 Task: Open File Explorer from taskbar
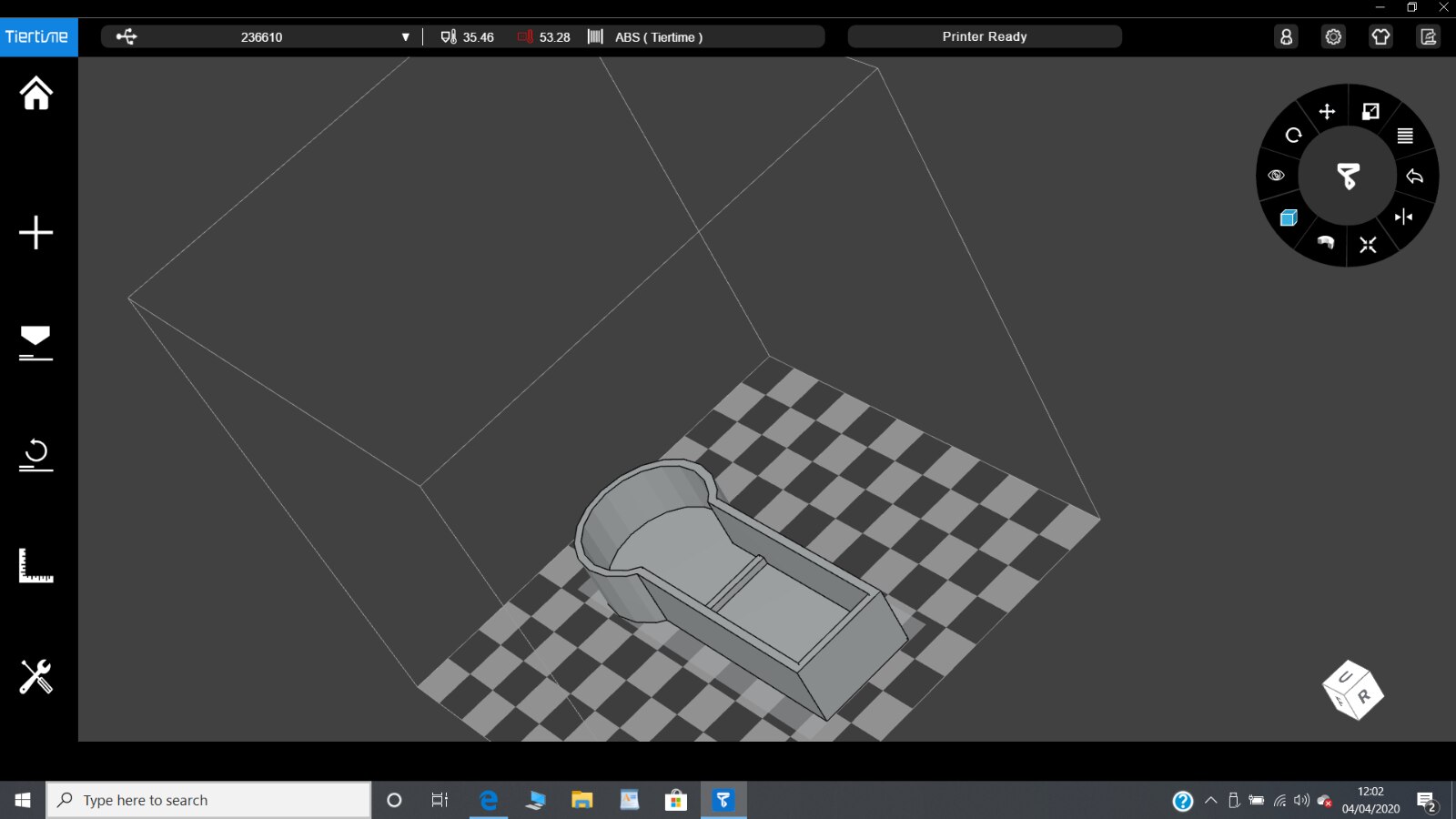(x=582, y=800)
